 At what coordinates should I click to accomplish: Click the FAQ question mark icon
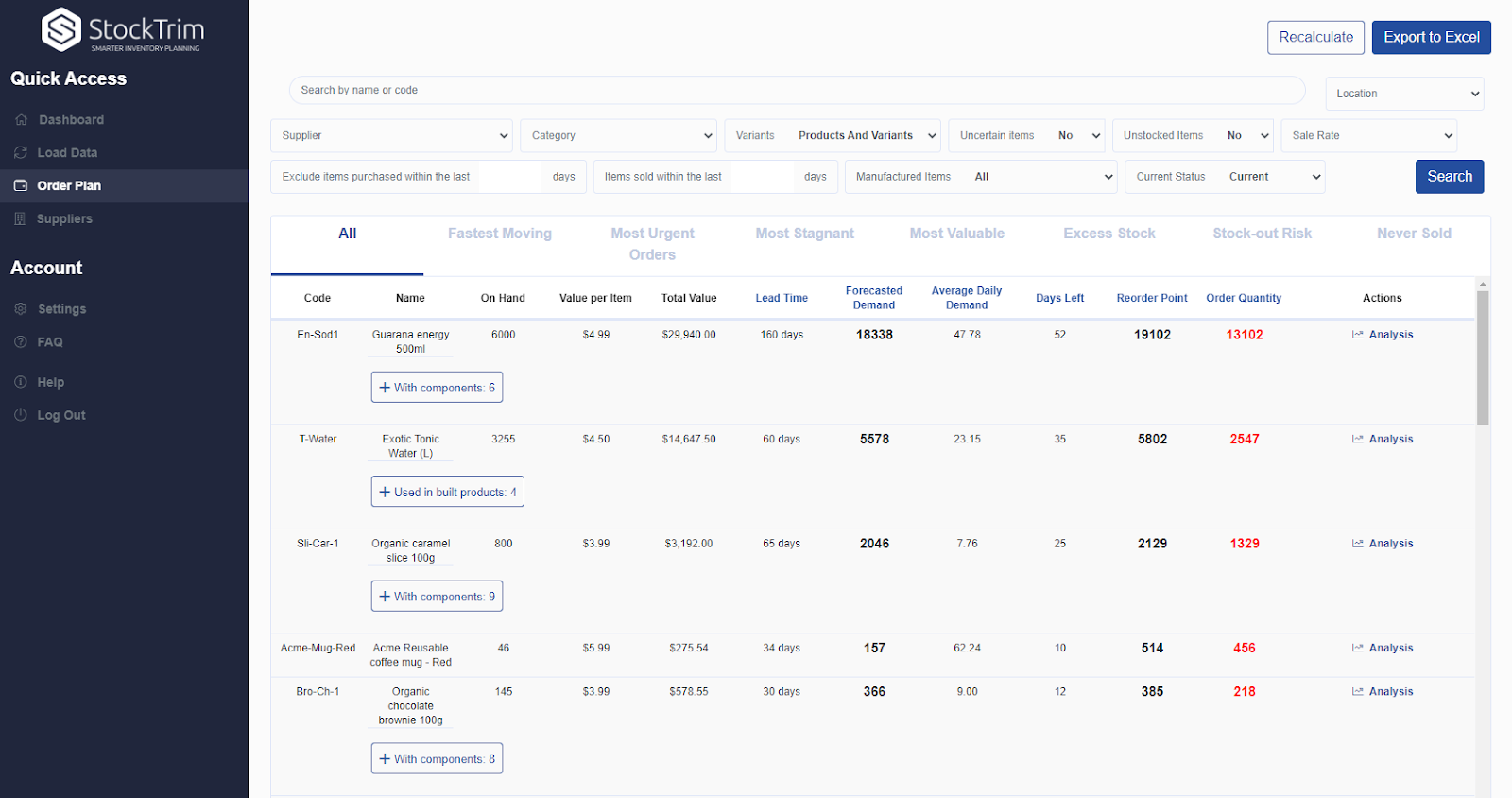(21, 342)
